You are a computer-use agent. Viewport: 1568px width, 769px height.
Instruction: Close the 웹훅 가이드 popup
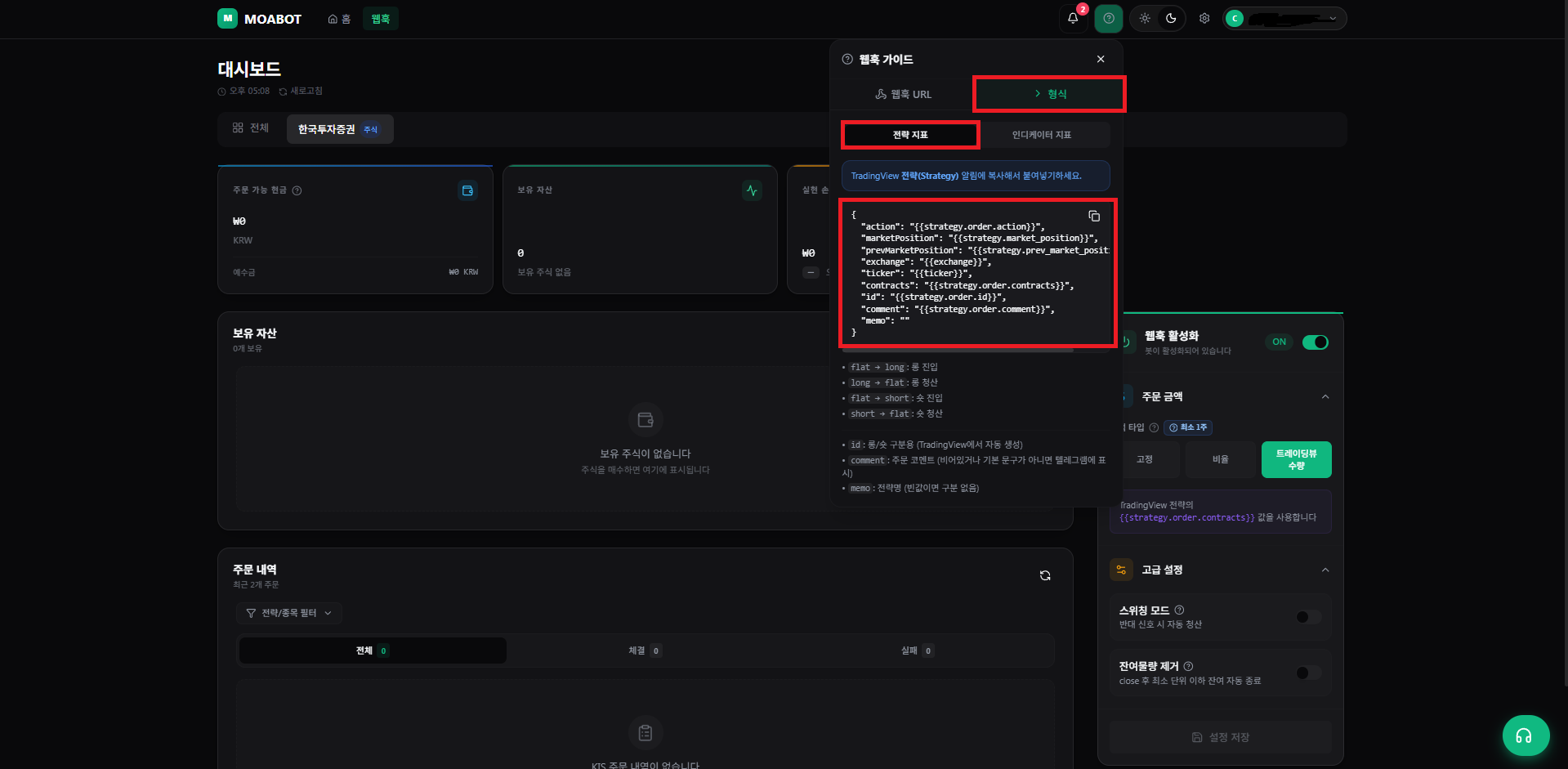(1101, 59)
